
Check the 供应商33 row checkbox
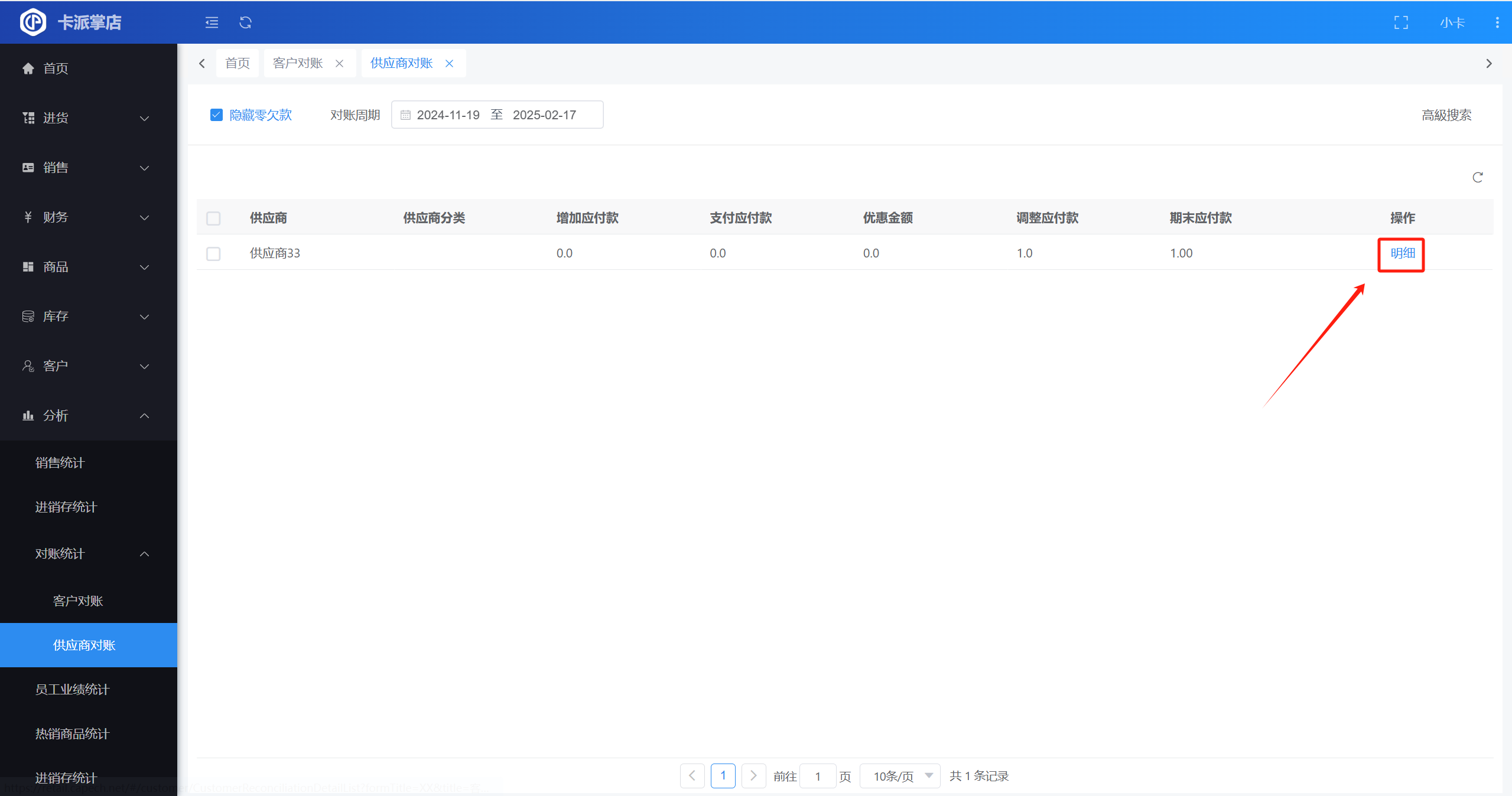(213, 253)
